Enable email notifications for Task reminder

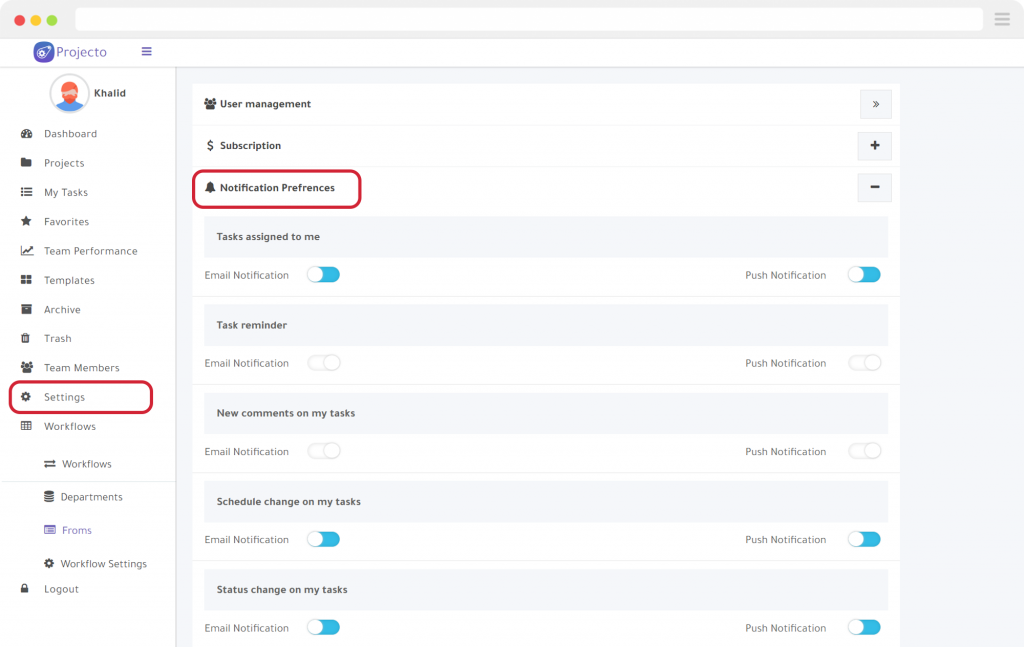click(x=323, y=362)
